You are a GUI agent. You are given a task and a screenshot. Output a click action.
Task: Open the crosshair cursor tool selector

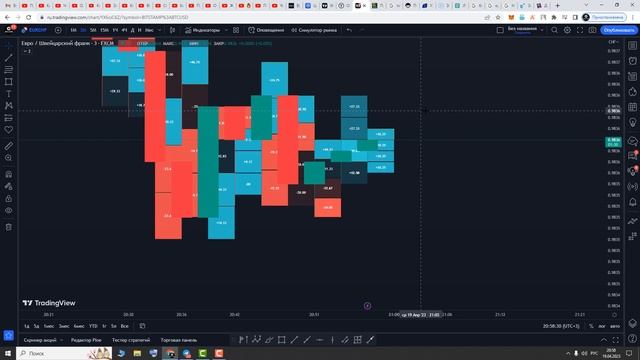[9, 46]
